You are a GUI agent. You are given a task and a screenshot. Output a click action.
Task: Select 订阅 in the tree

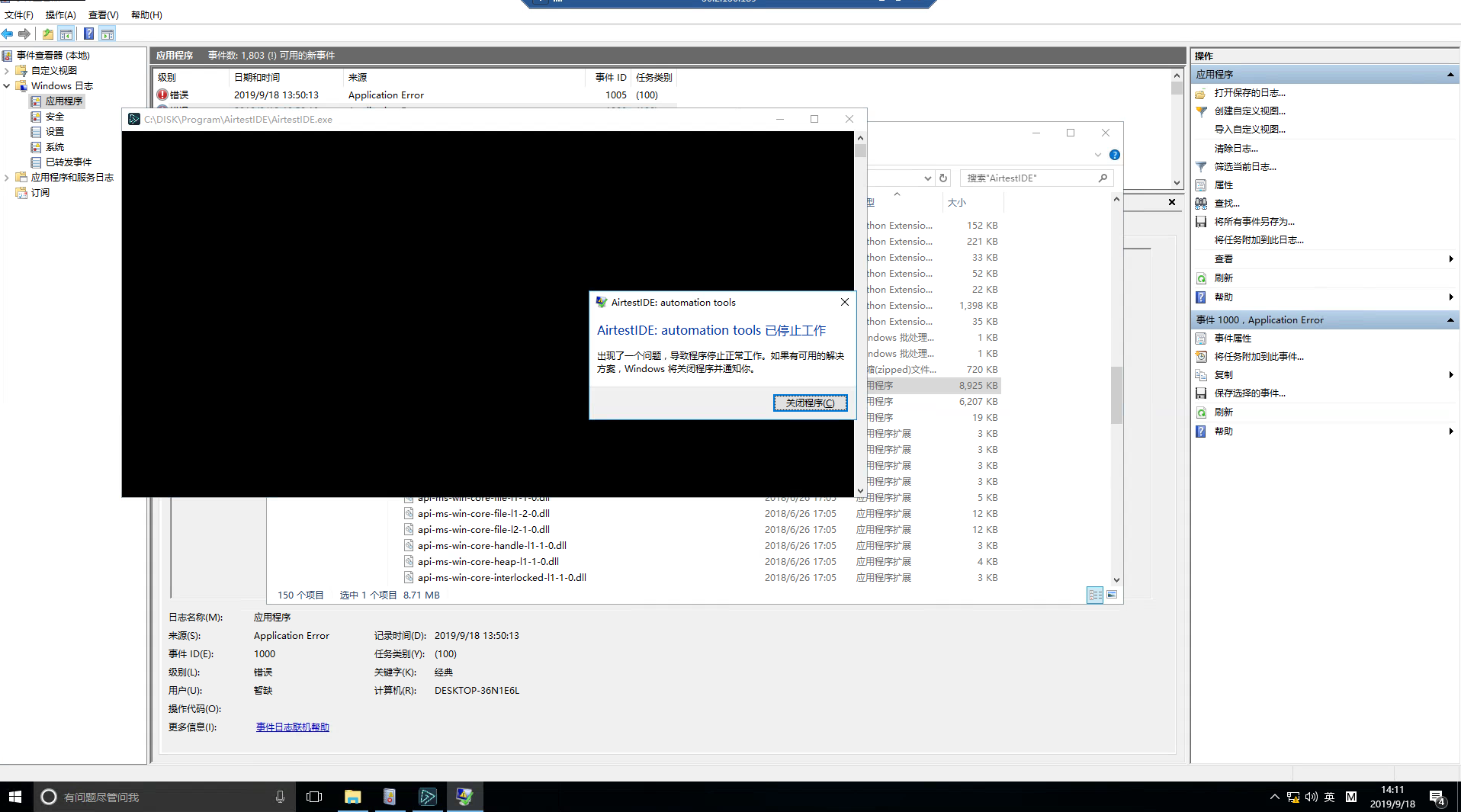(x=40, y=193)
